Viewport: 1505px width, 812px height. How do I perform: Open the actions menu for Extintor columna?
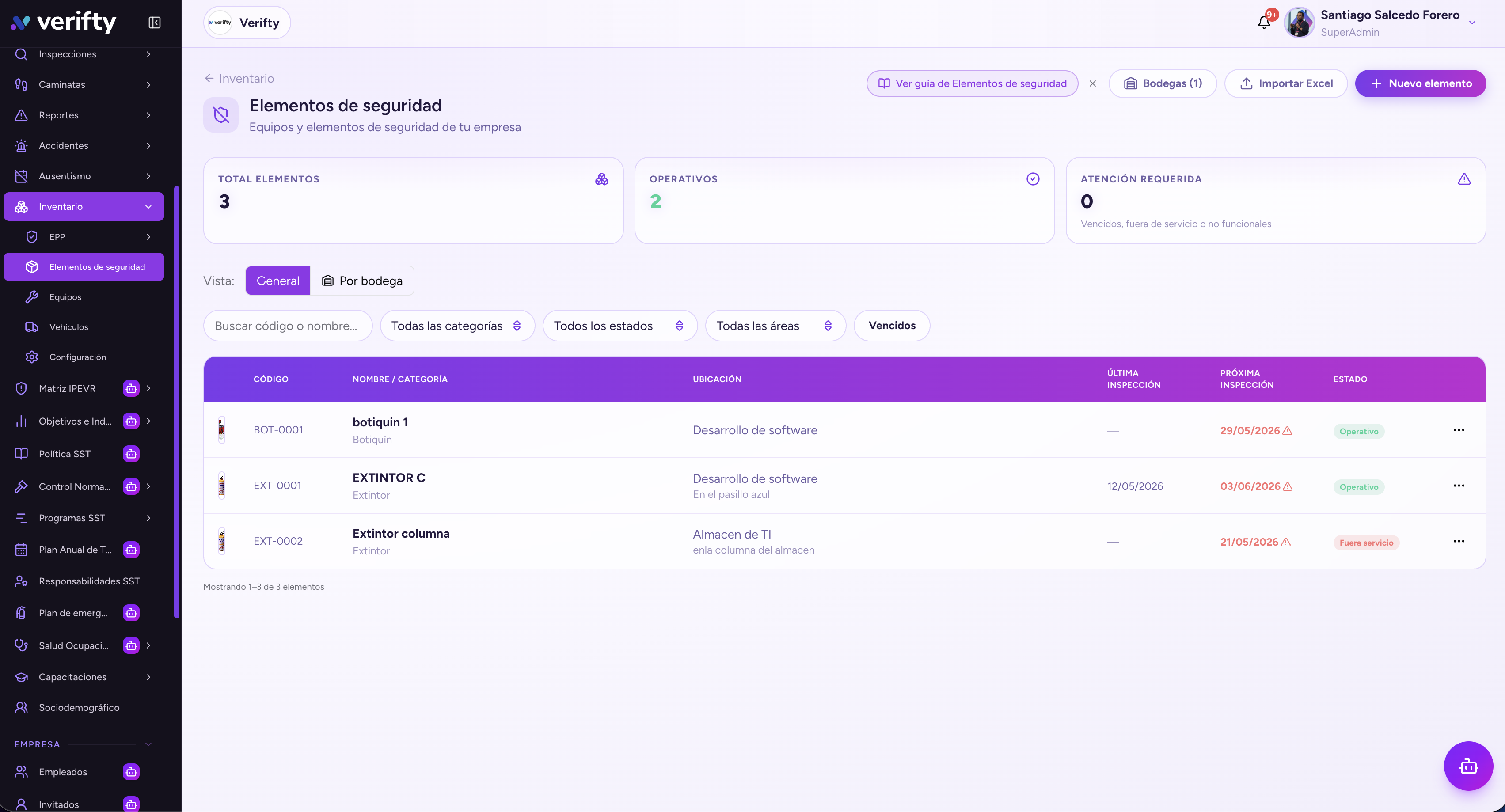click(1459, 541)
